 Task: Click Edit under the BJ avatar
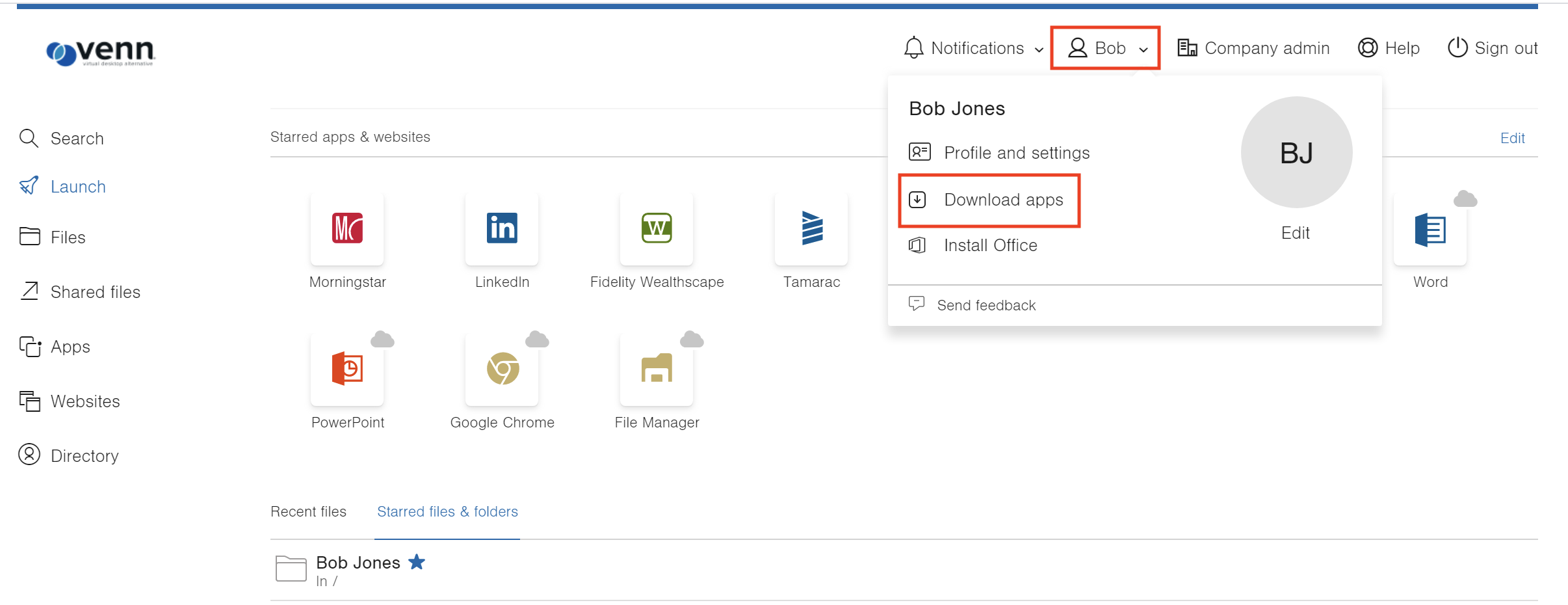[1295, 233]
